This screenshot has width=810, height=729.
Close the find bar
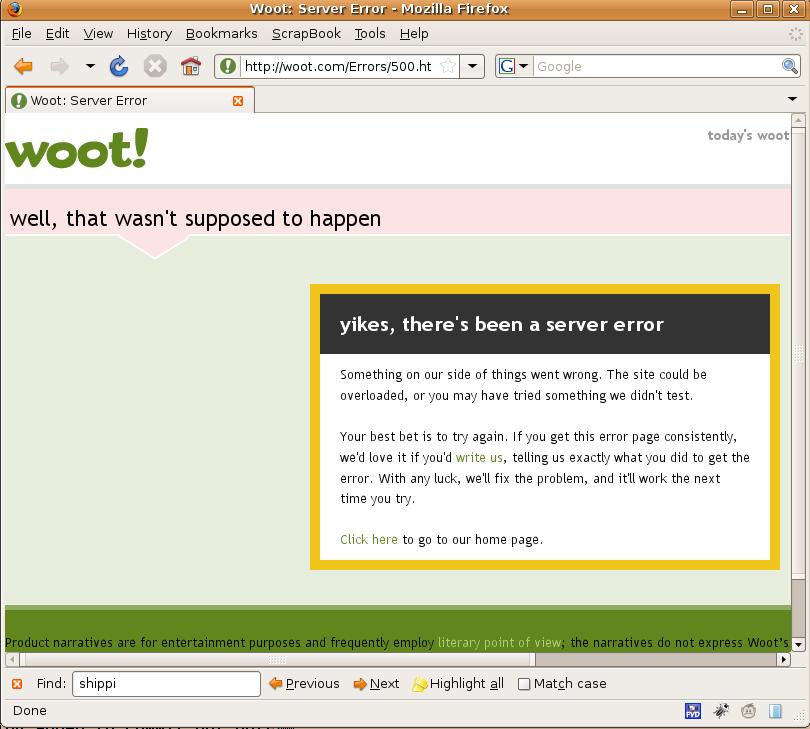tap(17, 684)
